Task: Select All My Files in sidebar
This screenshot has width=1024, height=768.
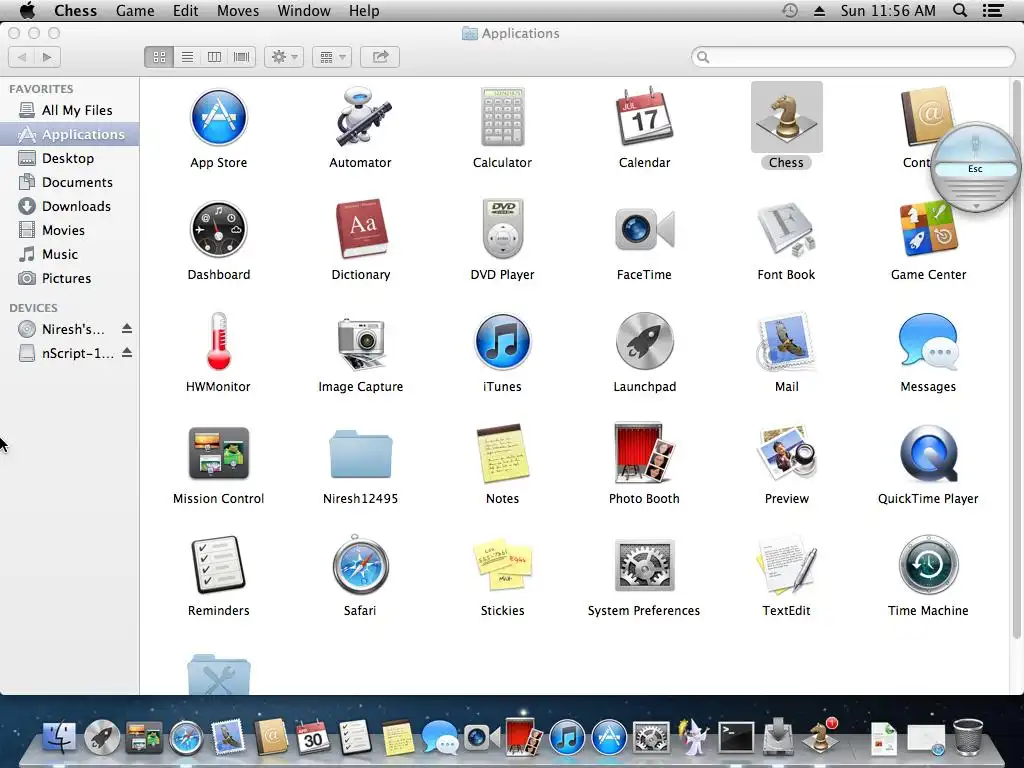Action: 69,110
